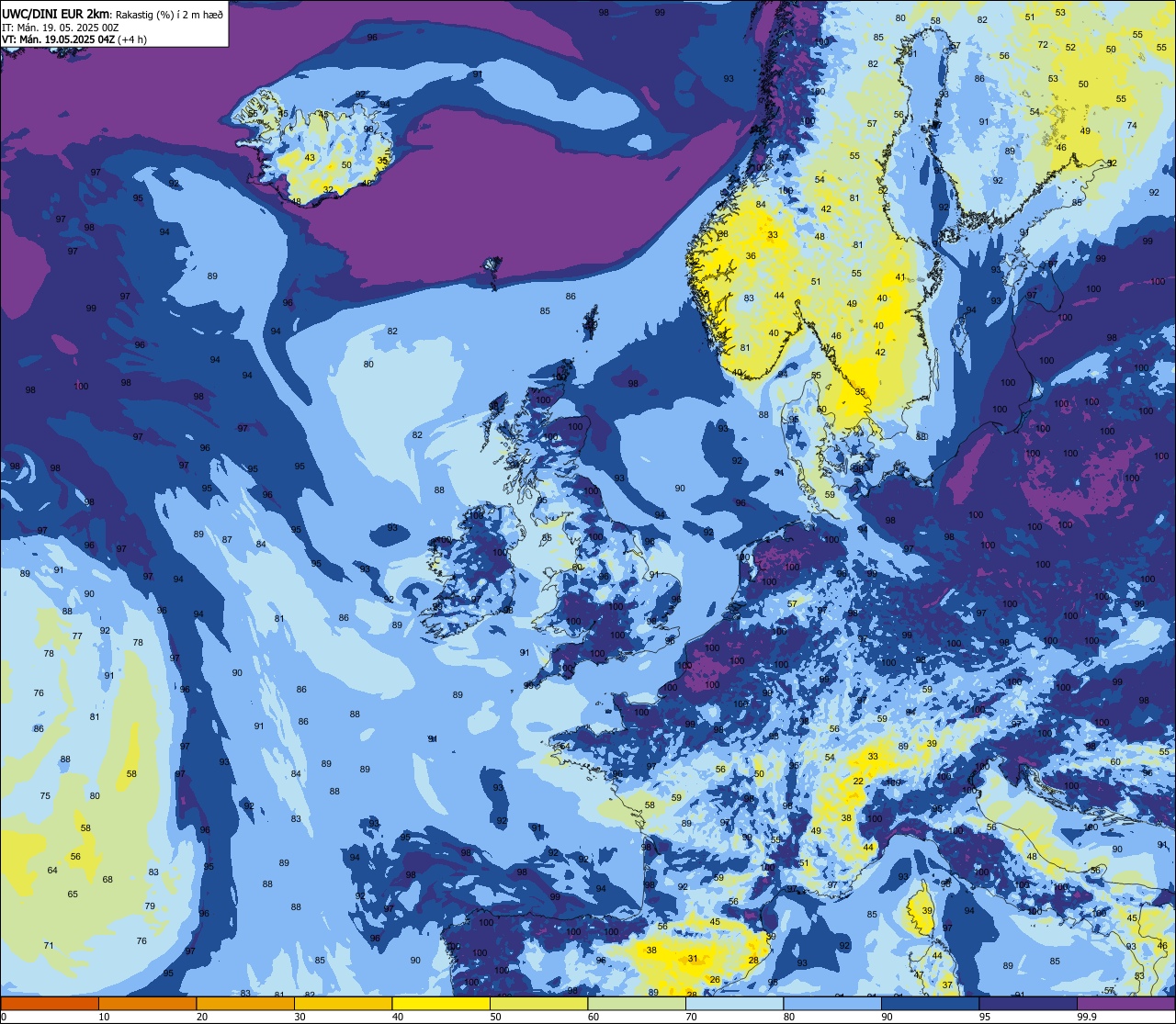Click the humidity value '22' near the Alps

858,782
